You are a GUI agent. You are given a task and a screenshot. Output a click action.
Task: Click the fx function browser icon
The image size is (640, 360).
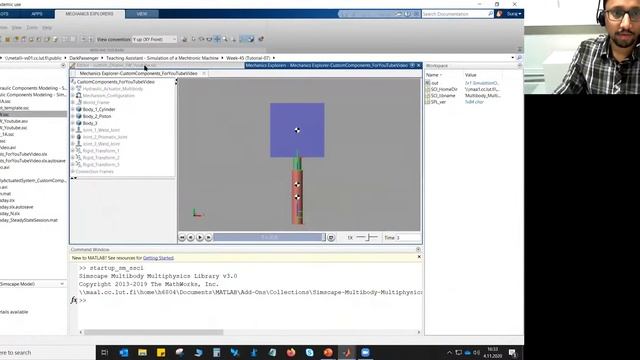(x=73, y=300)
